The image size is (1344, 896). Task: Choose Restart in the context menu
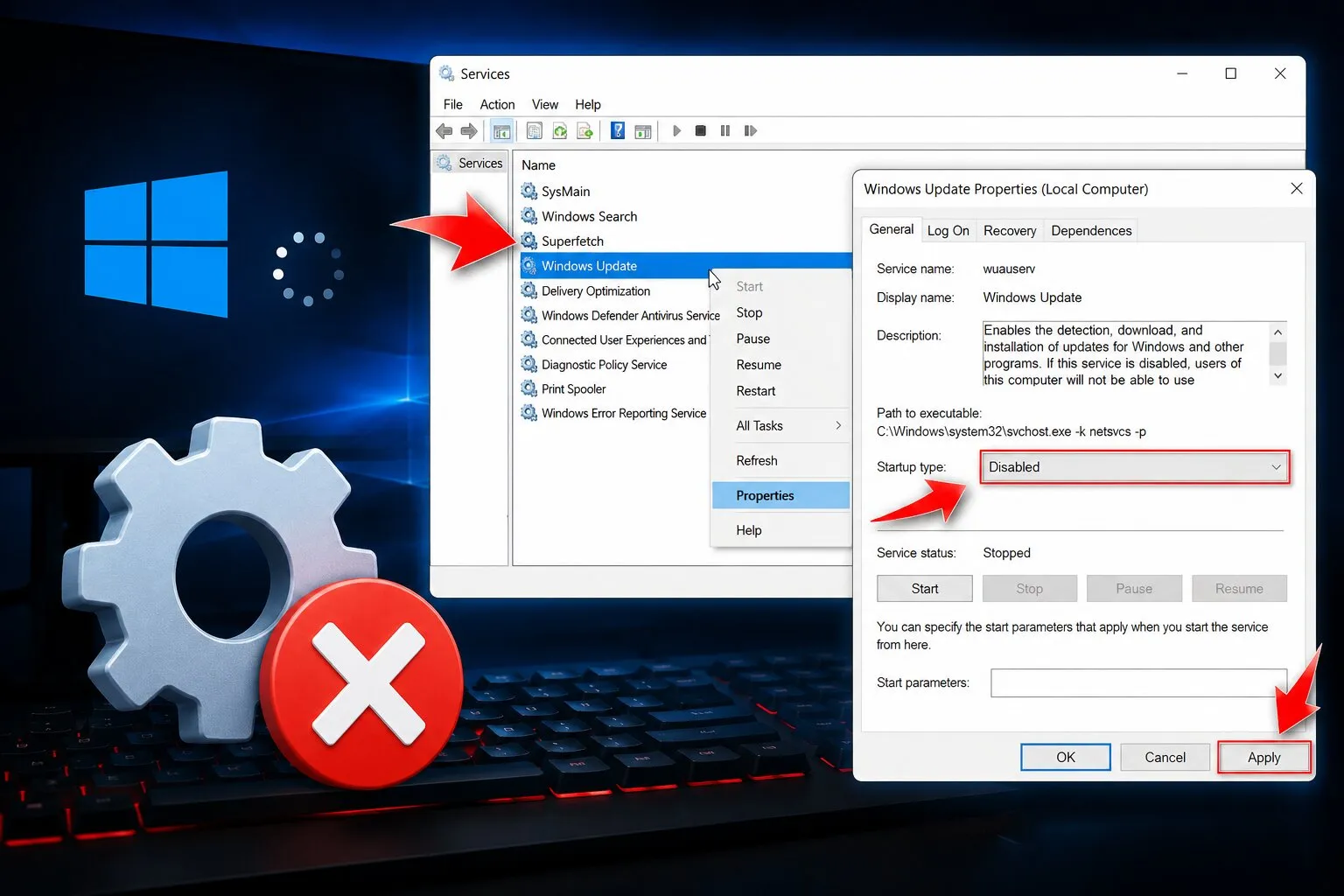780,391
